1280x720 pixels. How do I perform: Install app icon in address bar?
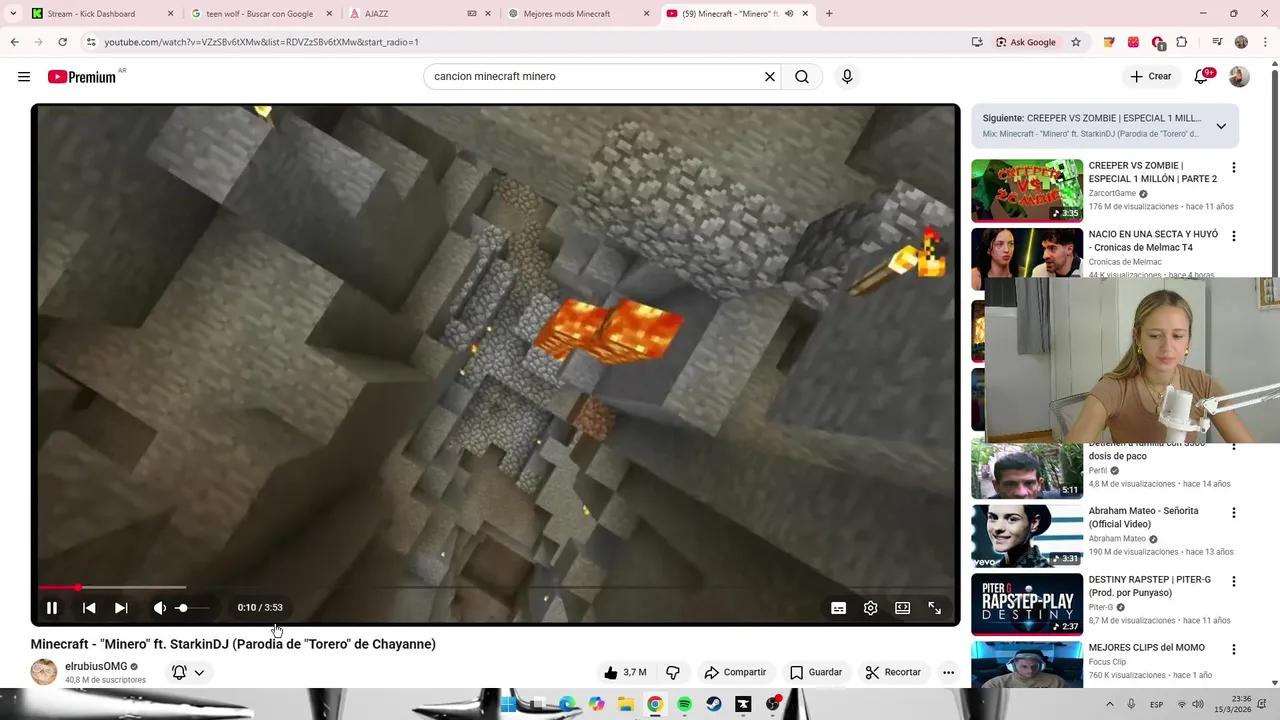(977, 42)
